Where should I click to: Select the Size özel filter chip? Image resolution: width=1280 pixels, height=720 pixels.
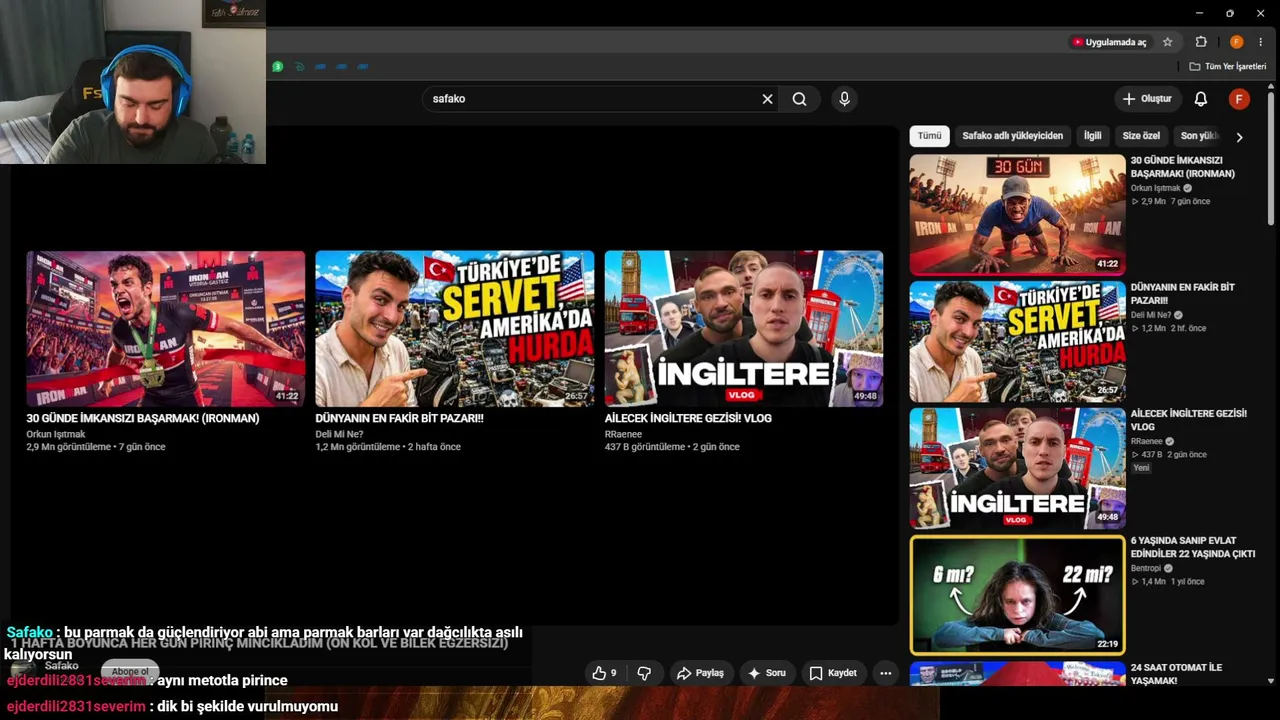1141,136
